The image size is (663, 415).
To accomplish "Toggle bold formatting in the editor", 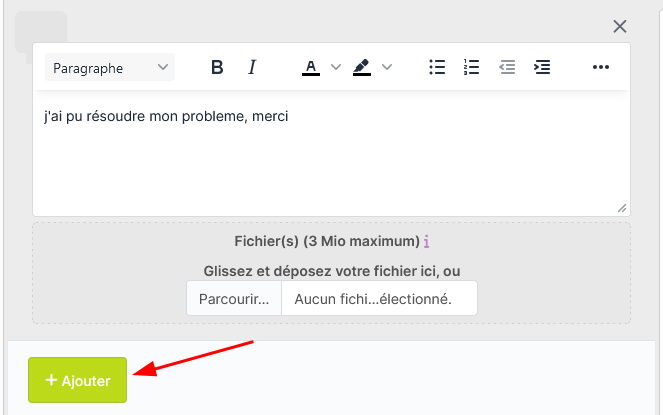I will (217, 67).
